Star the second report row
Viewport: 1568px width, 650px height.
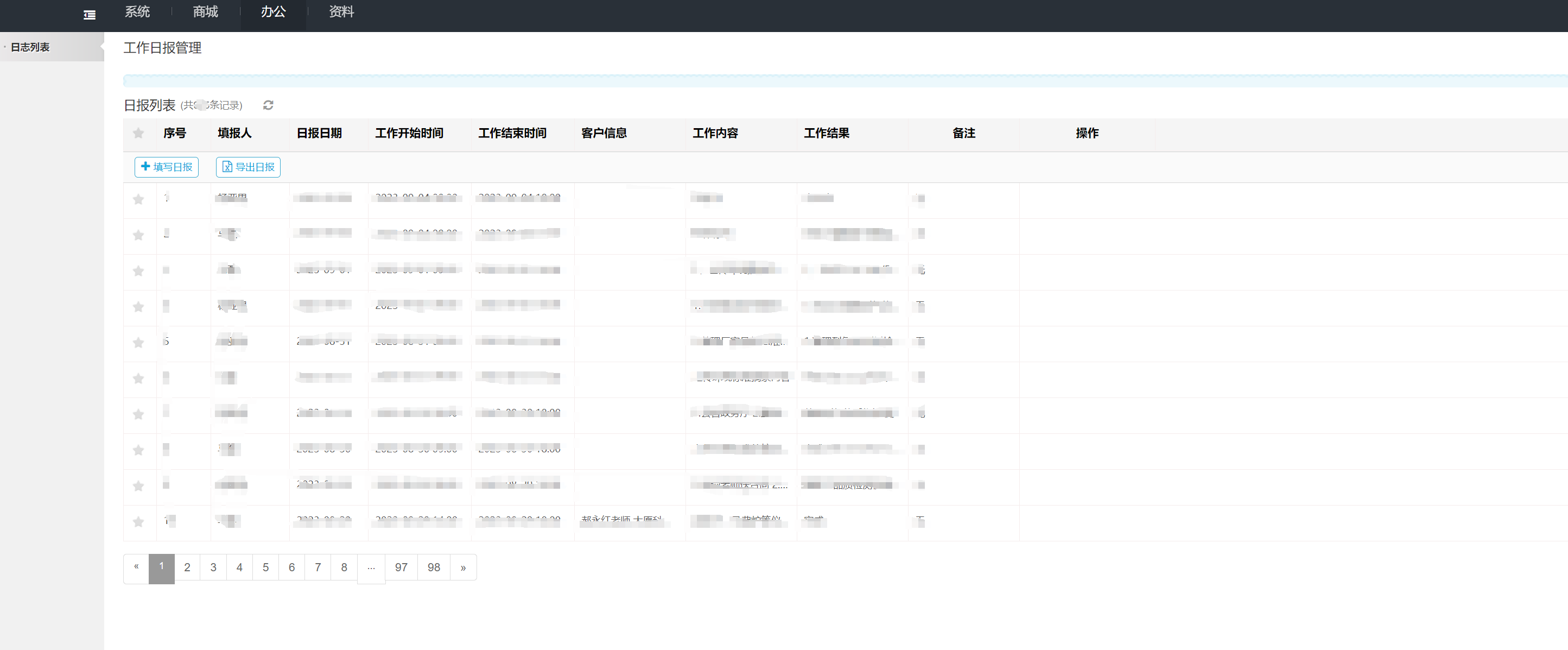139,235
